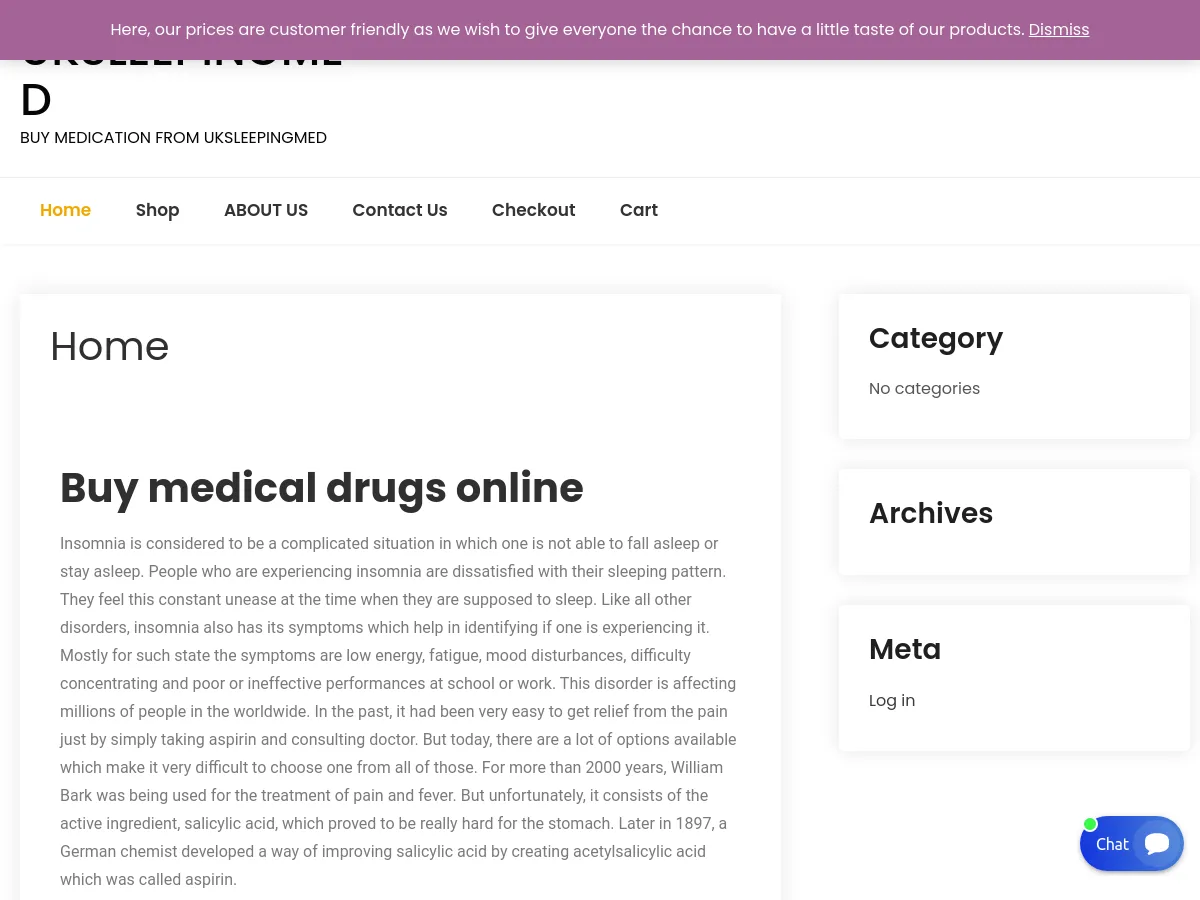
Task: Select Home in the navigation menu
Action: (65, 210)
